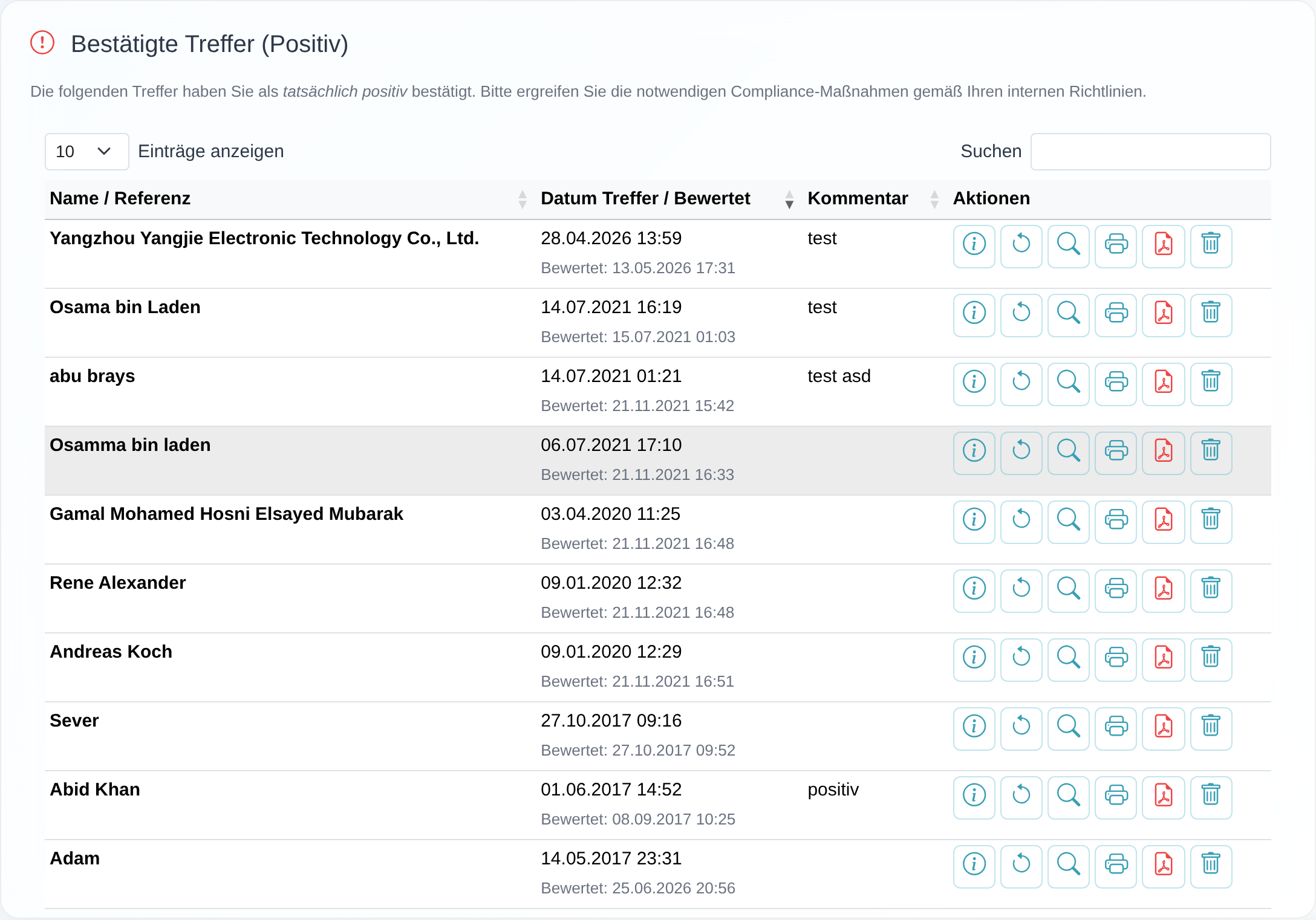Open info for Yangzhou Yangjie Electronic Technology
This screenshot has width=1316, height=920.
pyautogui.click(x=974, y=246)
